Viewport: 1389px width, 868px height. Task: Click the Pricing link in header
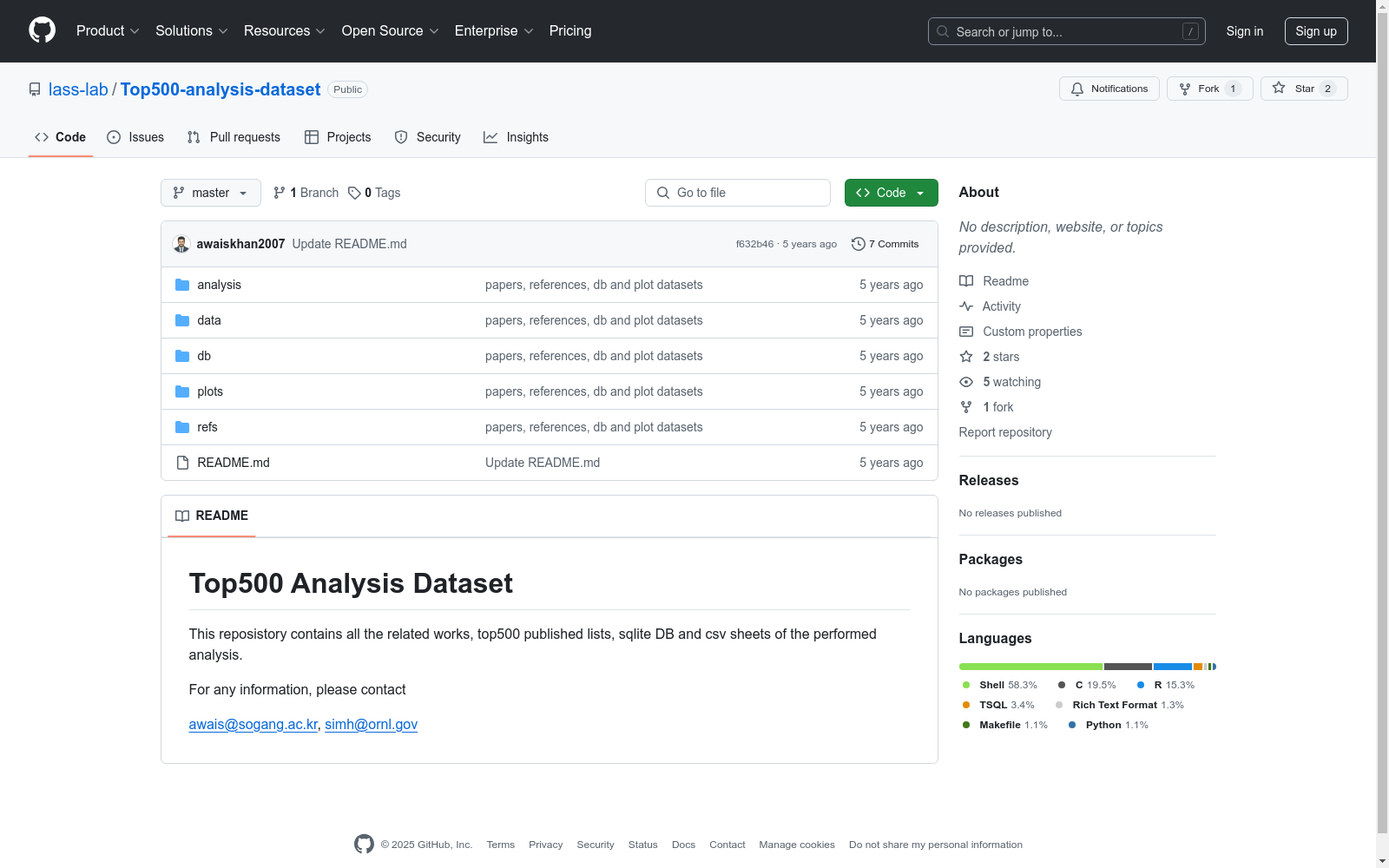(x=570, y=30)
